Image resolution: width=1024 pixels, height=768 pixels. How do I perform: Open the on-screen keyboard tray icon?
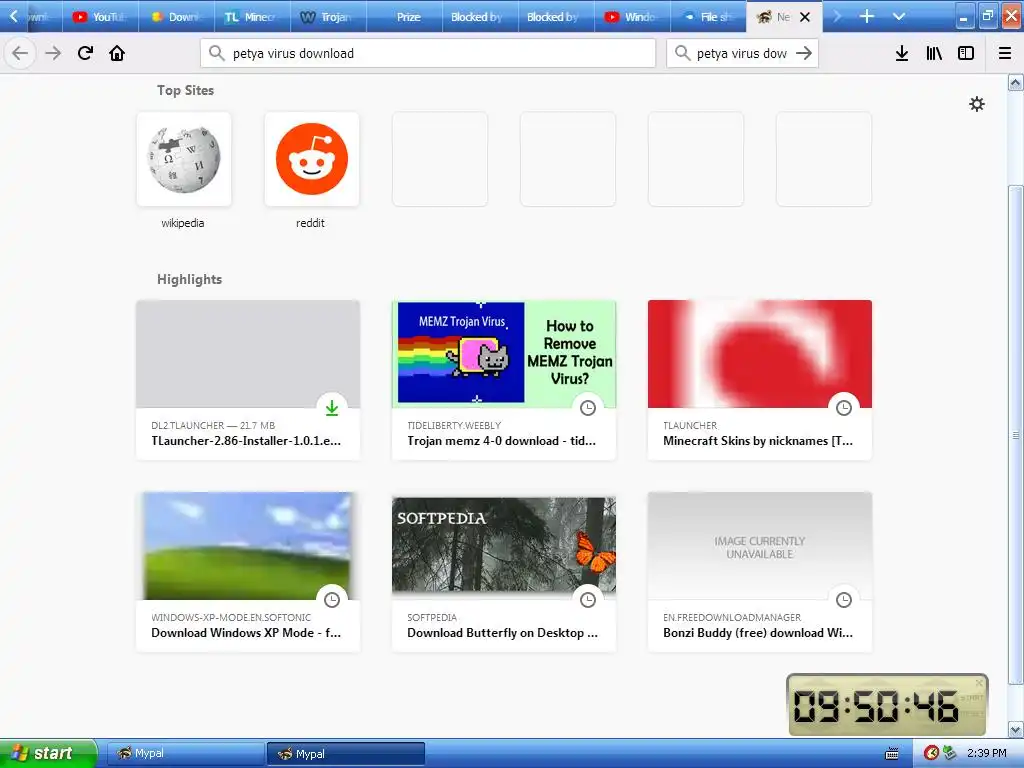coord(892,754)
